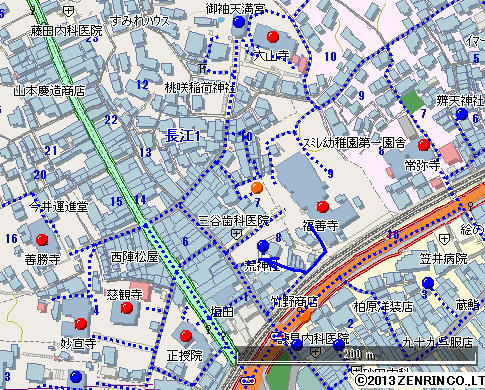Viewport: 485px width, 390px height.
Task: Select the red marker at 妙宣寺
Action: click(x=80, y=323)
